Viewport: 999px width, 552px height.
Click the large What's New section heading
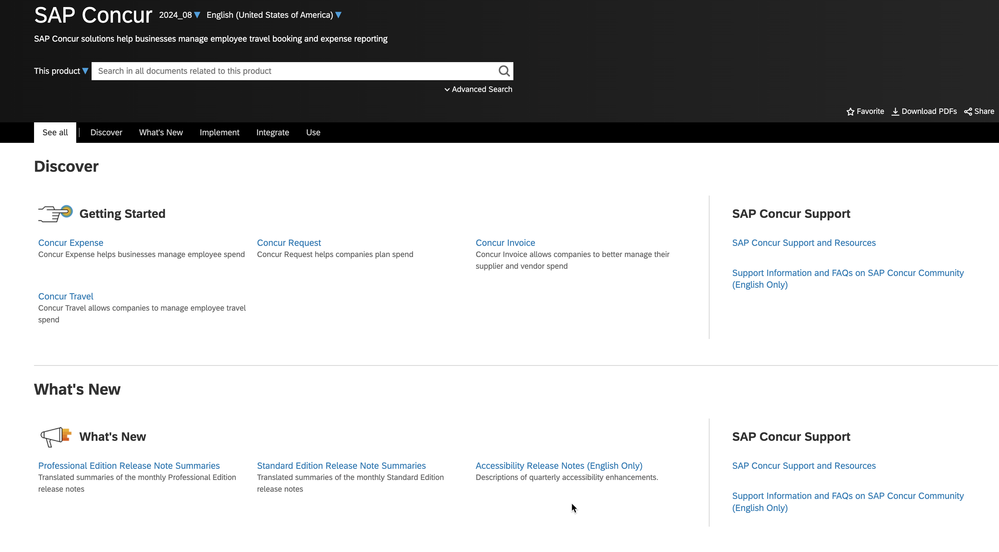[77, 389]
